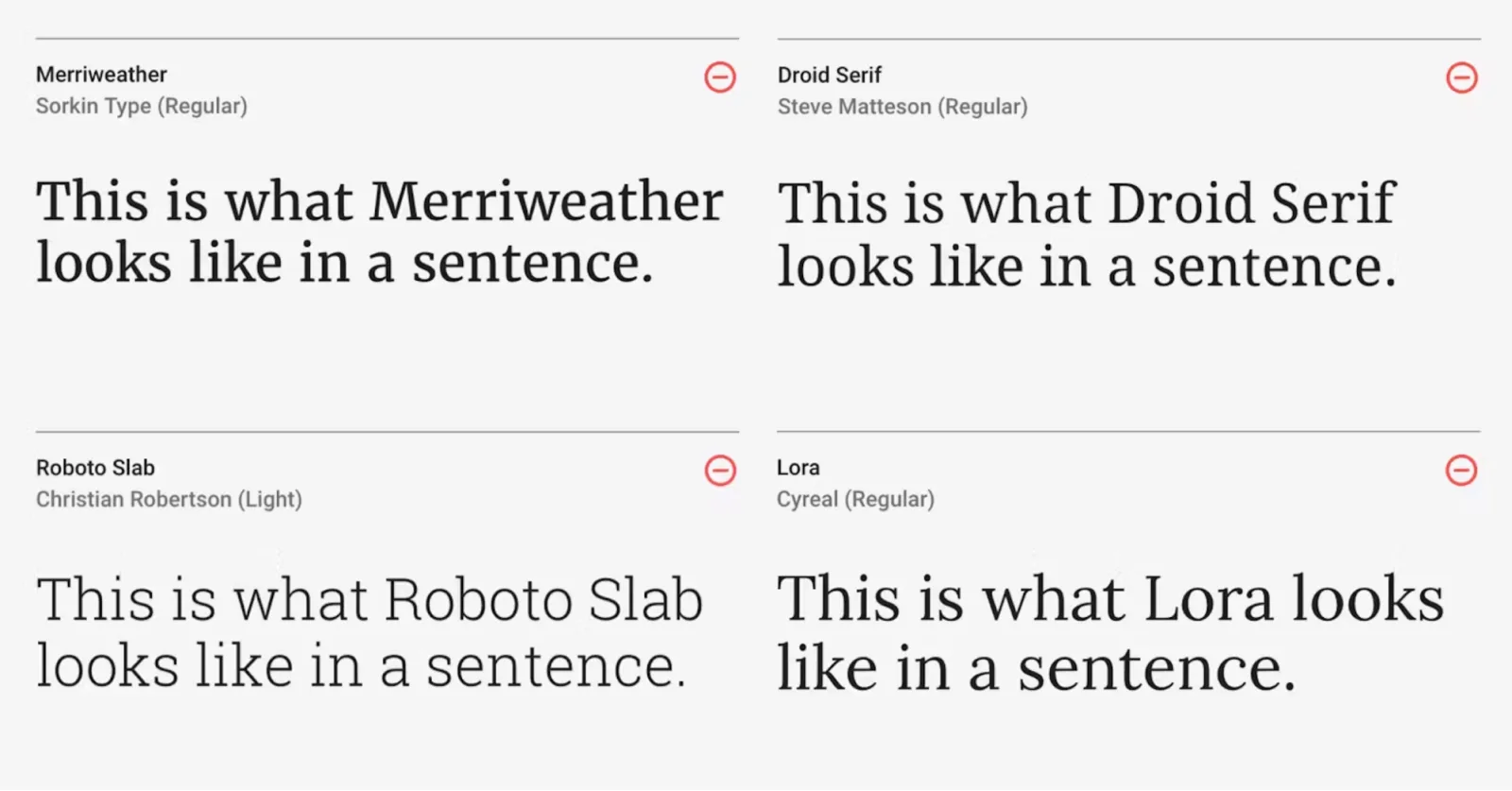Click the Sorkin Type (Regular) designer label
This screenshot has height=791, width=1512.
142,106
